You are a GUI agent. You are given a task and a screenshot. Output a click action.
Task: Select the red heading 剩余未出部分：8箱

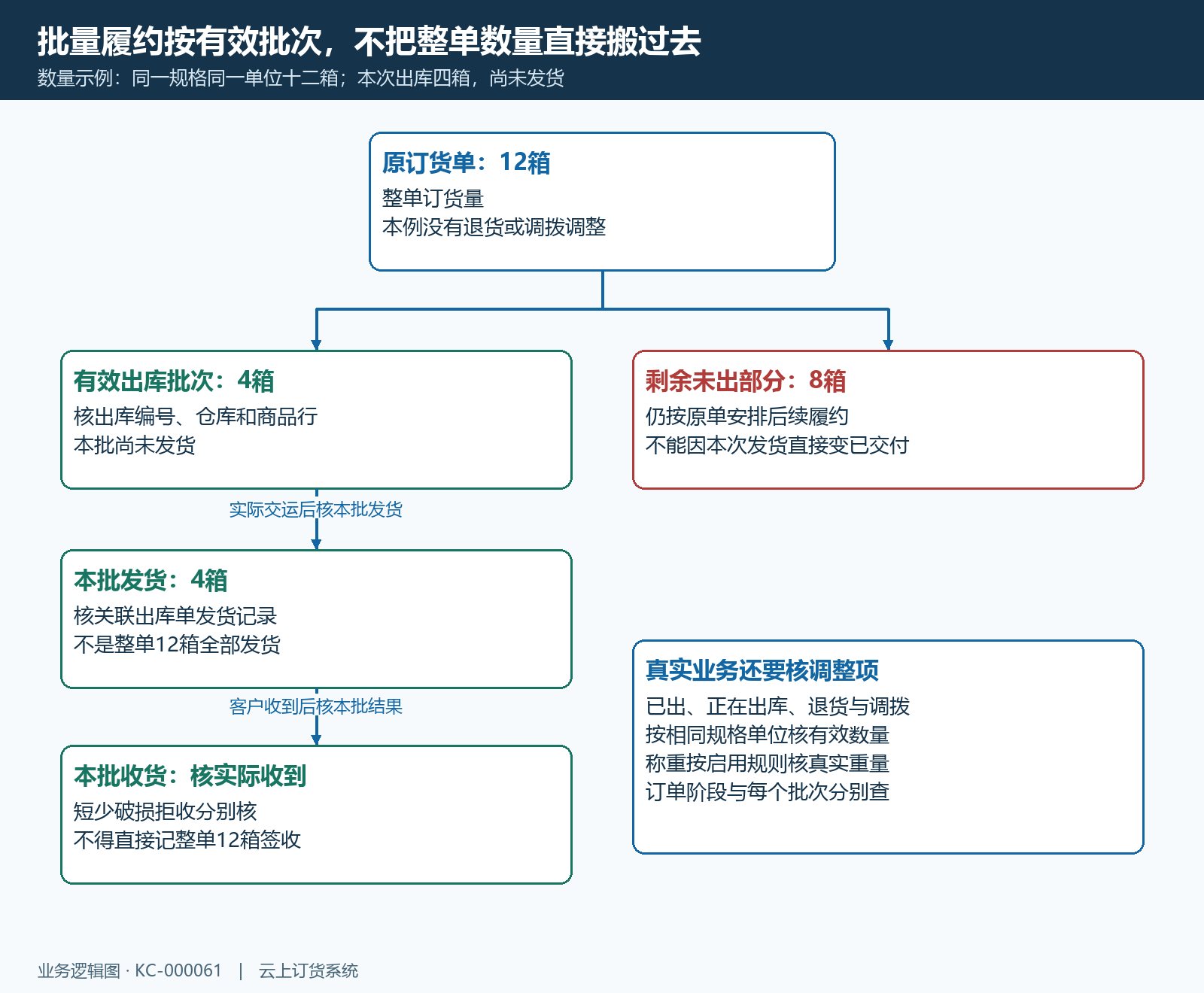746,381
